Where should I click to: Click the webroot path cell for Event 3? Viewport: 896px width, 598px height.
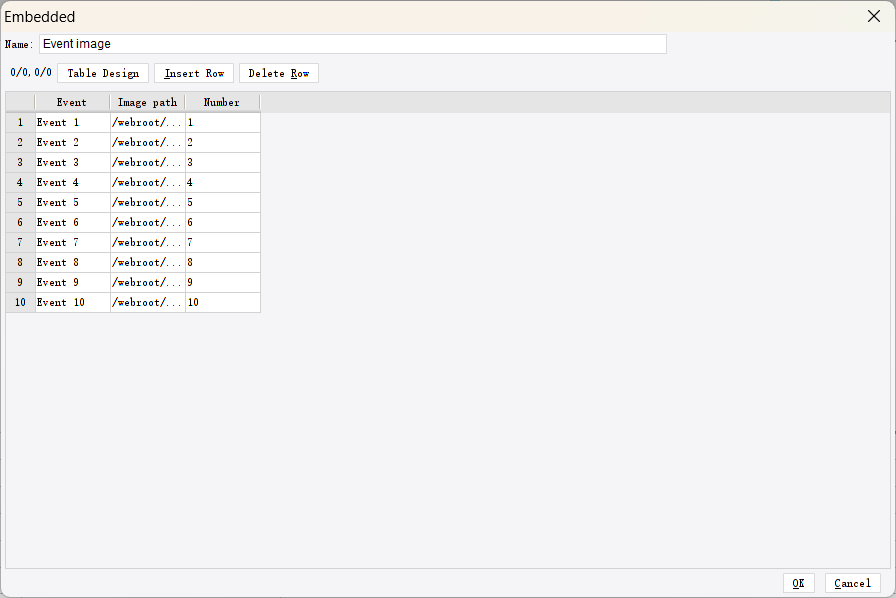coord(147,162)
